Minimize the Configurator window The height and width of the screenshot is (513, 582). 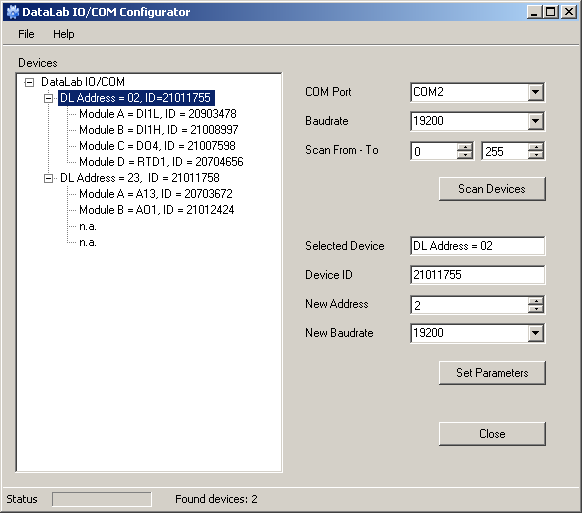(x=534, y=12)
